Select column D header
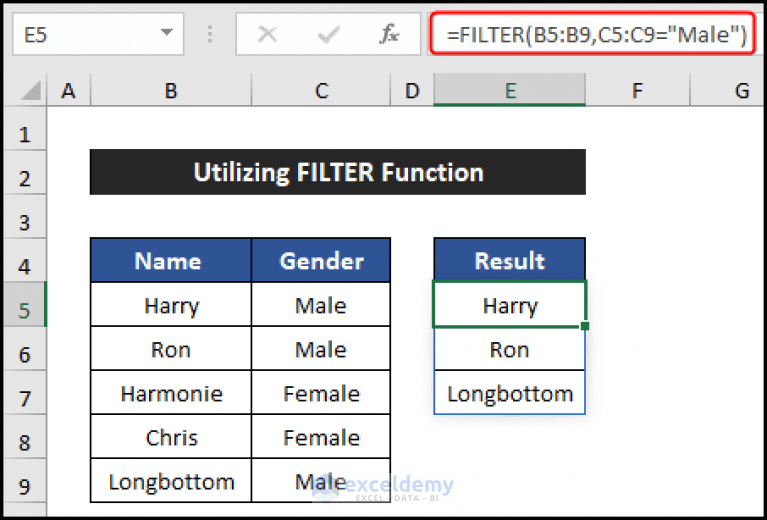Image resolution: width=767 pixels, height=520 pixels. coord(412,90)
